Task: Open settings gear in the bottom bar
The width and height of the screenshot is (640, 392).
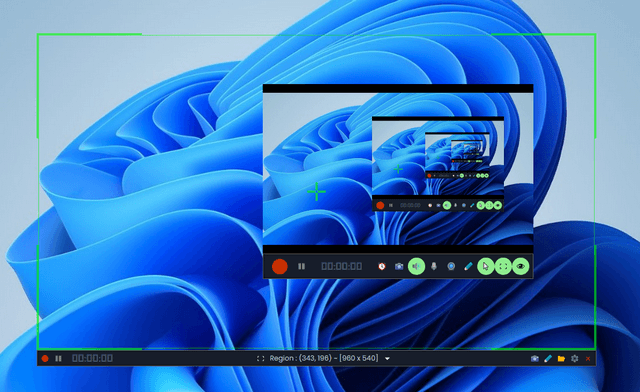Action: click(575, 359)
